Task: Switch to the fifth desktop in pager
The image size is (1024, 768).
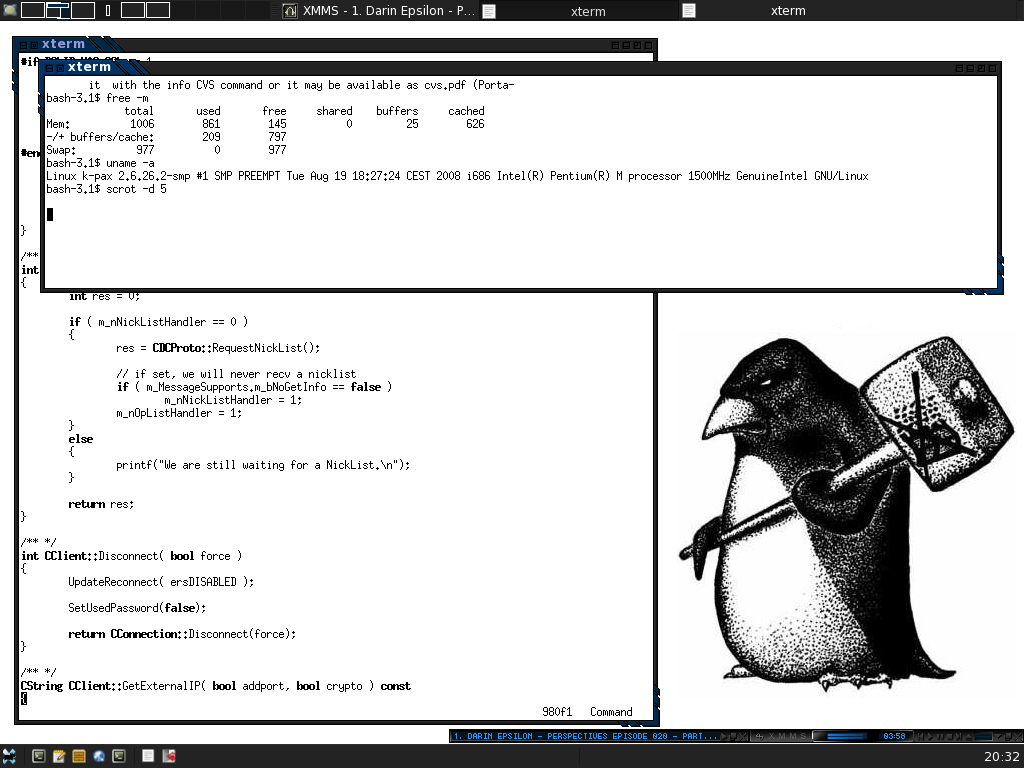Action: tap(133, 10)
